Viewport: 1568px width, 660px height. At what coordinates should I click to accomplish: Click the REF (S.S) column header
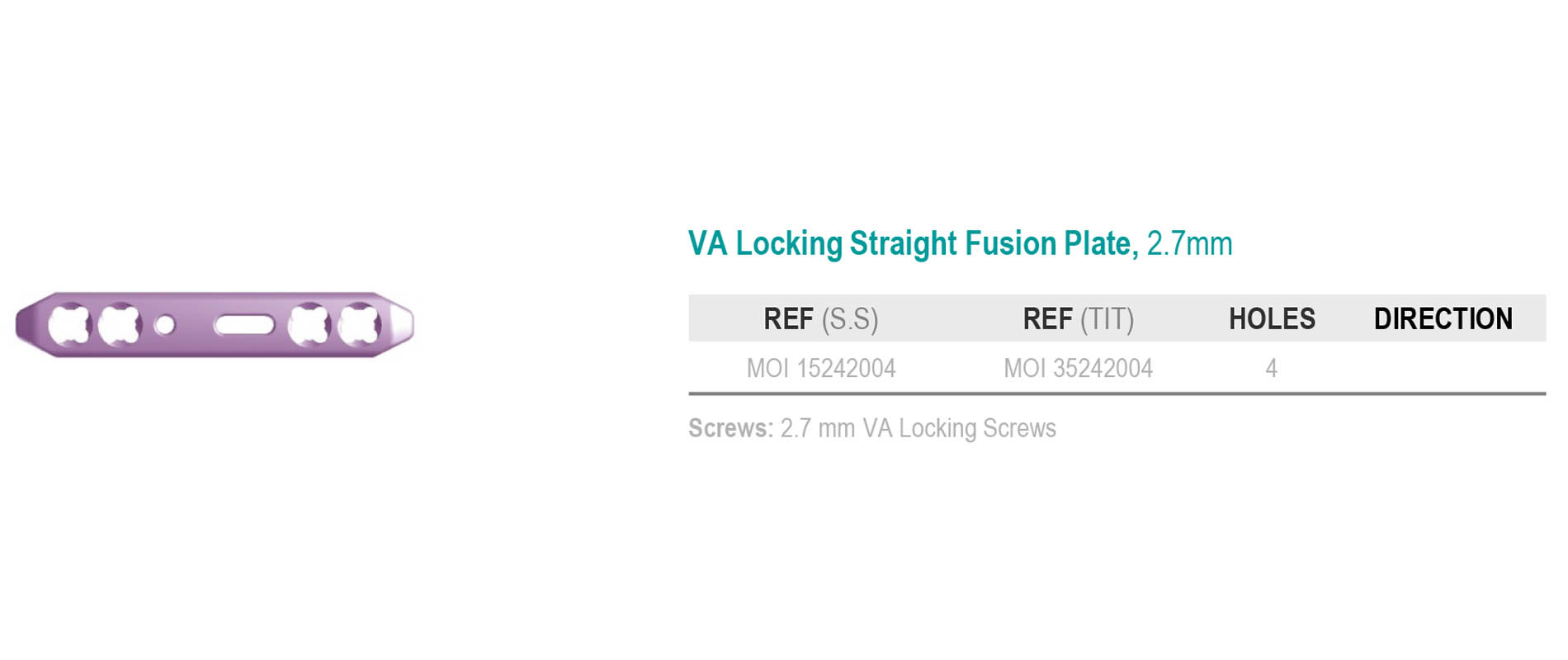(x=821, y=318)
